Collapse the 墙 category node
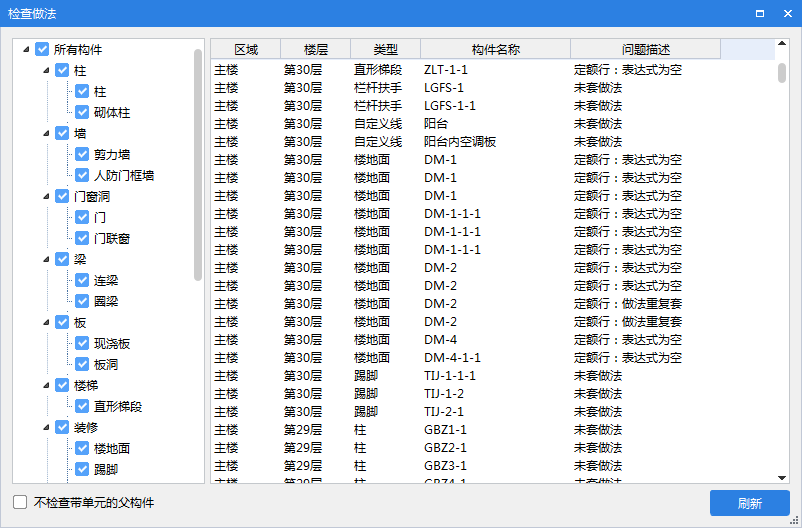This screenshot has height=528, width=802. click(46, 134)
